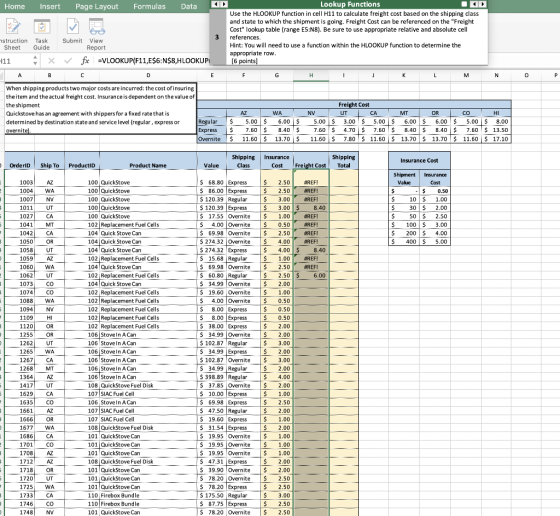This screenshot has width=560, height=516.
Task: Select column G header
Action: click(277, 75)
